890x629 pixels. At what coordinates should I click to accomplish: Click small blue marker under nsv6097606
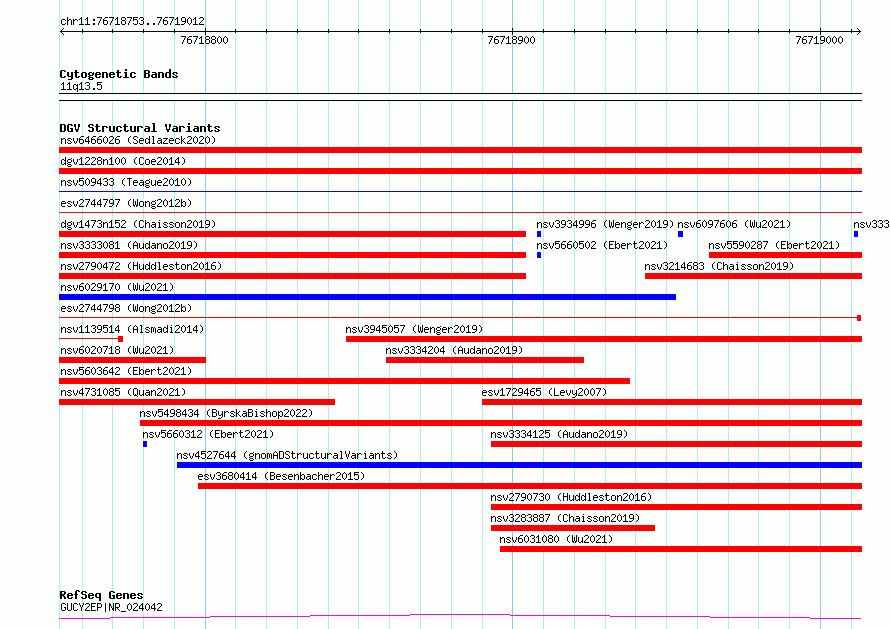[x=681, y=234]
